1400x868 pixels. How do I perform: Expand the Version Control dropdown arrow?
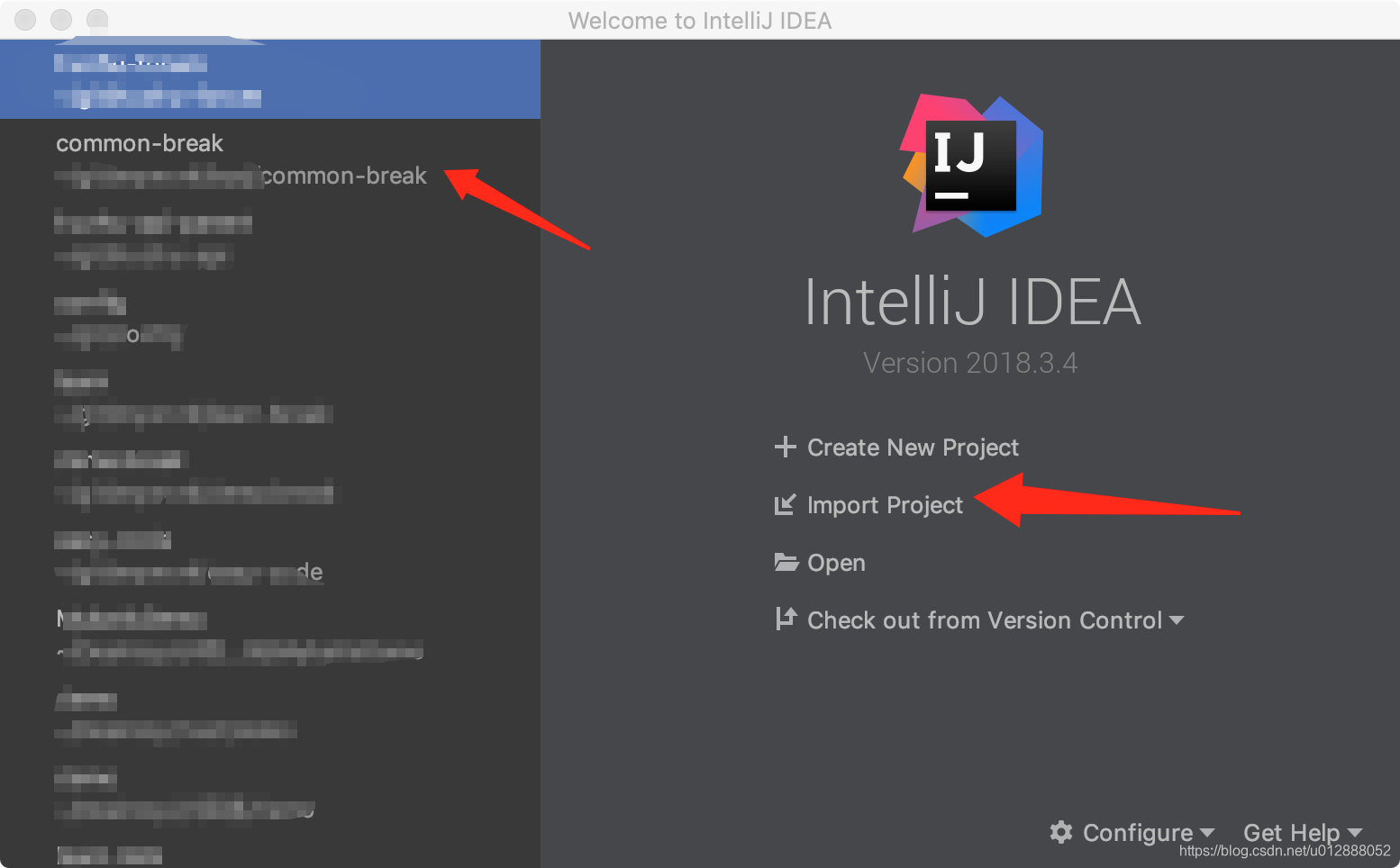pyautogui.click(x=1176, y=620)
